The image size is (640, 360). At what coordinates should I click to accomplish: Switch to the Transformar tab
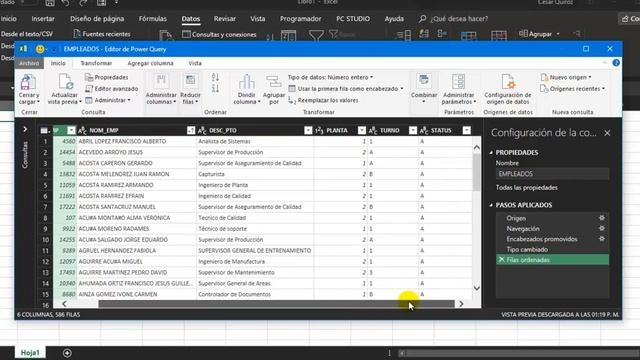tap(96, 63)
